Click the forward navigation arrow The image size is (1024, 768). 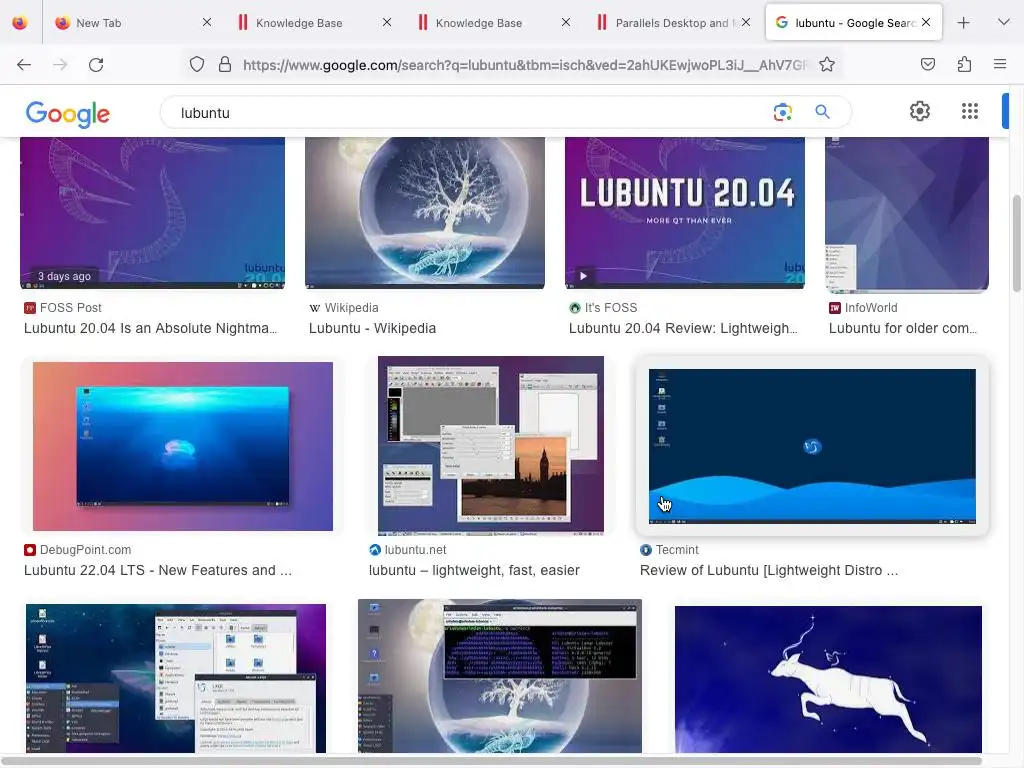[60, 65]
